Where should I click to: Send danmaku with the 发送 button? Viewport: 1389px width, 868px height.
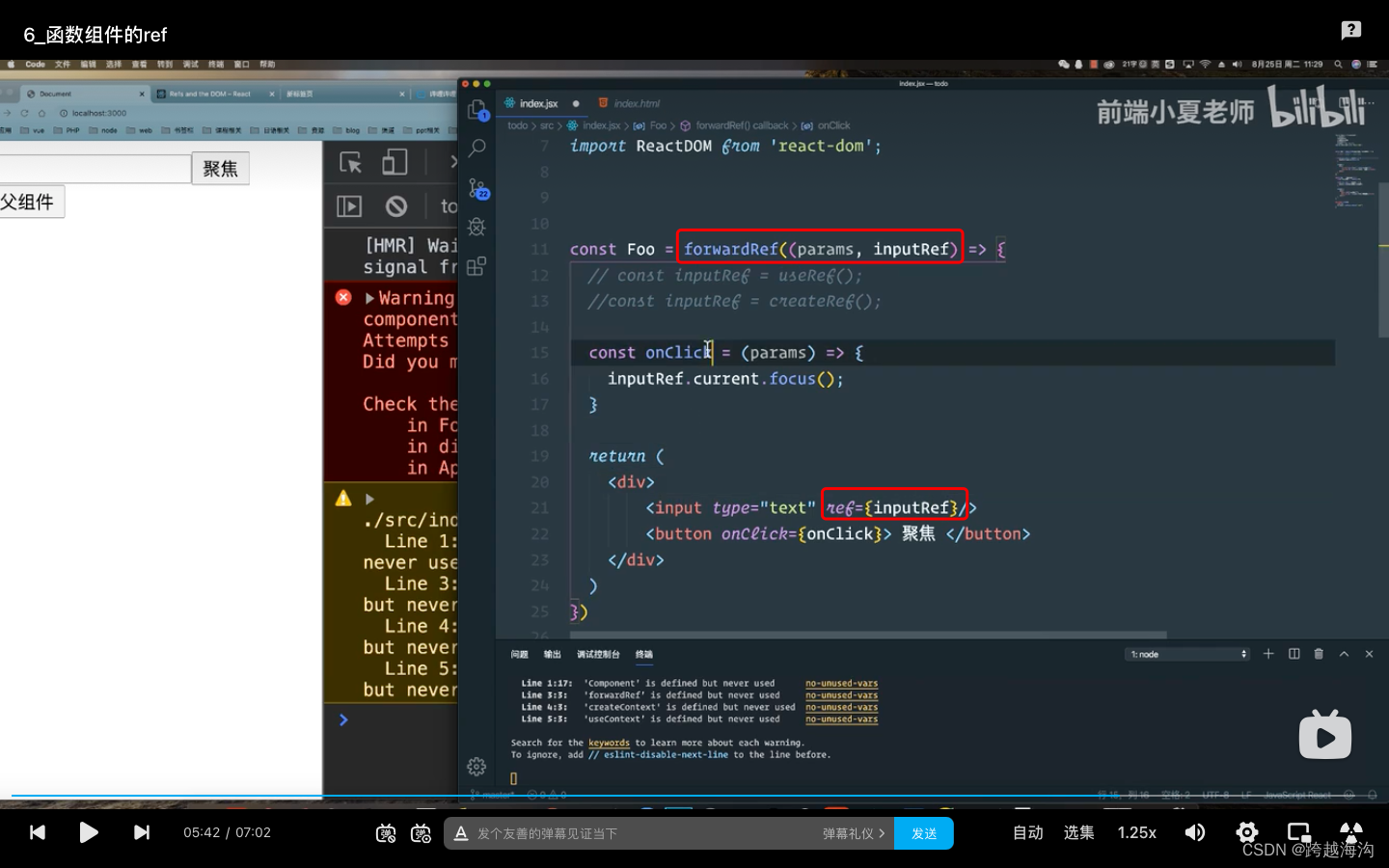point(924,833)
